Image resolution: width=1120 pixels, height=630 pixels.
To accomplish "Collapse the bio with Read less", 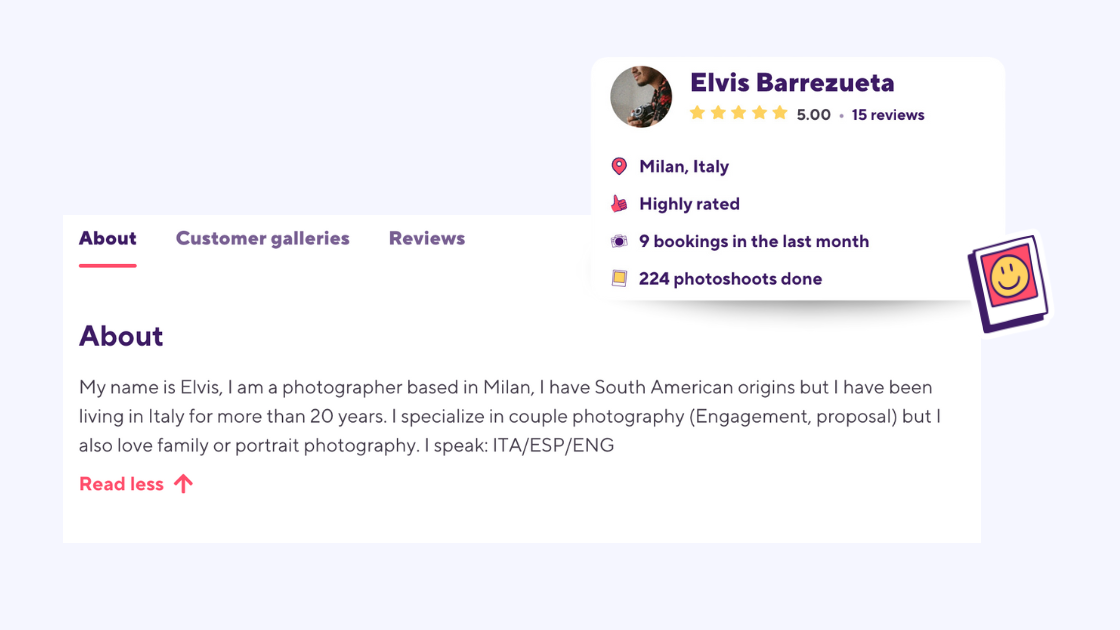I will click(x=121, y=483).
